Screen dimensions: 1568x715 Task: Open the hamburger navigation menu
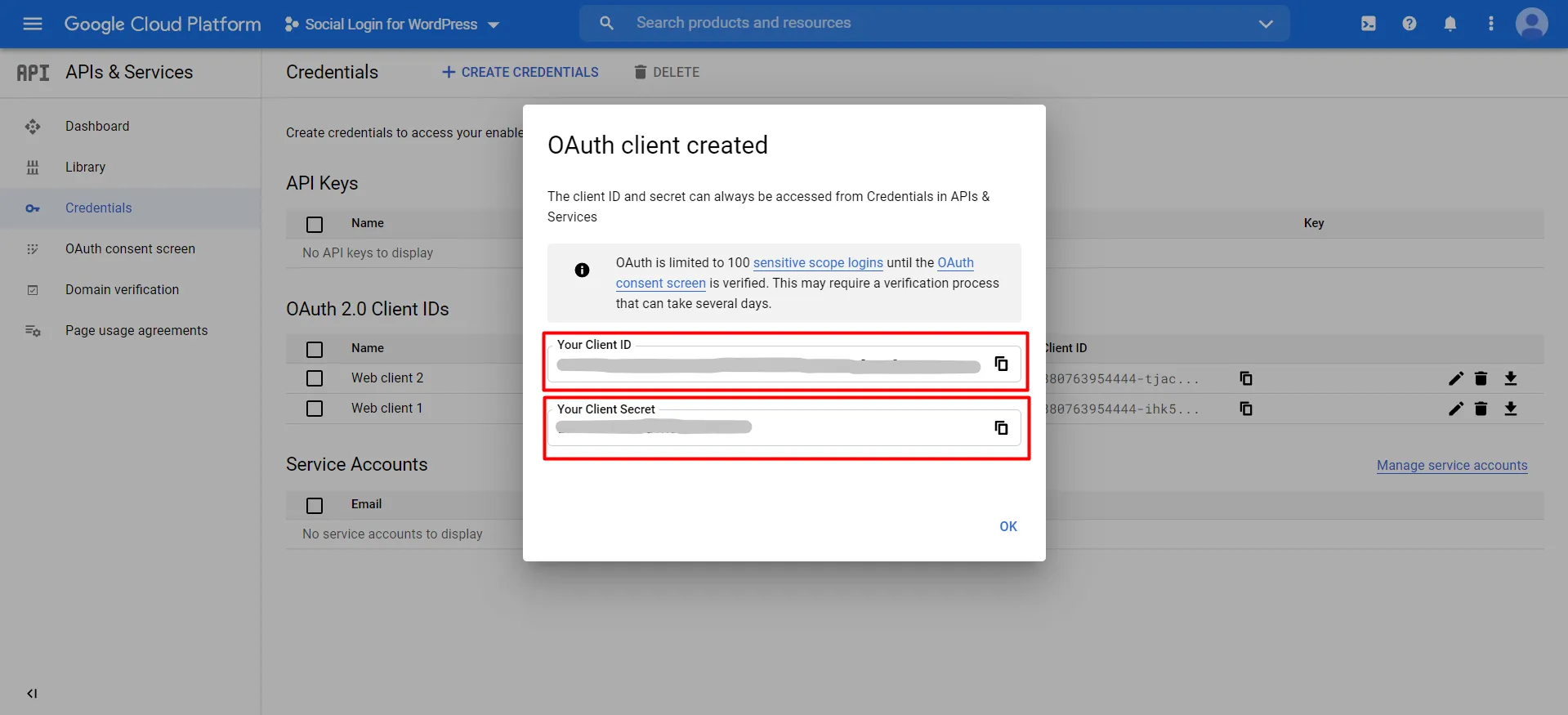point(33,24)
